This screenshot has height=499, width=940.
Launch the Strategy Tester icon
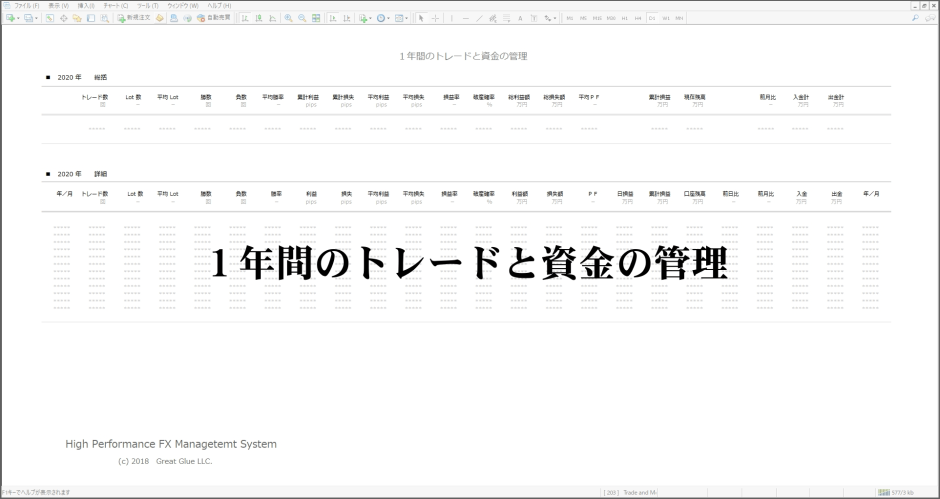tap(104, 18)
